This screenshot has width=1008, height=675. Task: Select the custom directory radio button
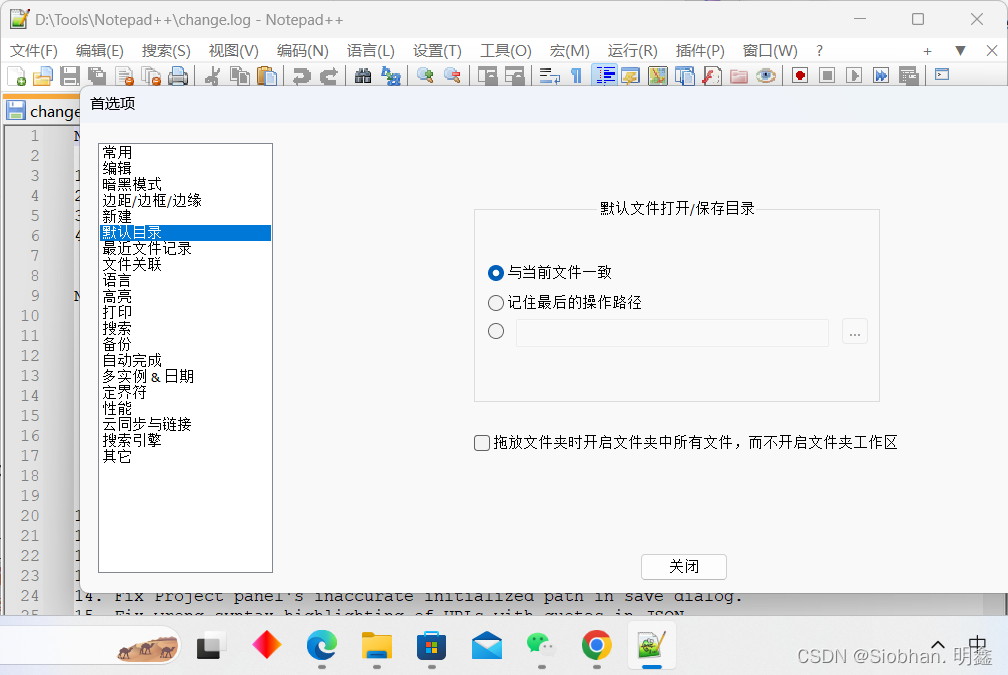[x=496, y=331]
